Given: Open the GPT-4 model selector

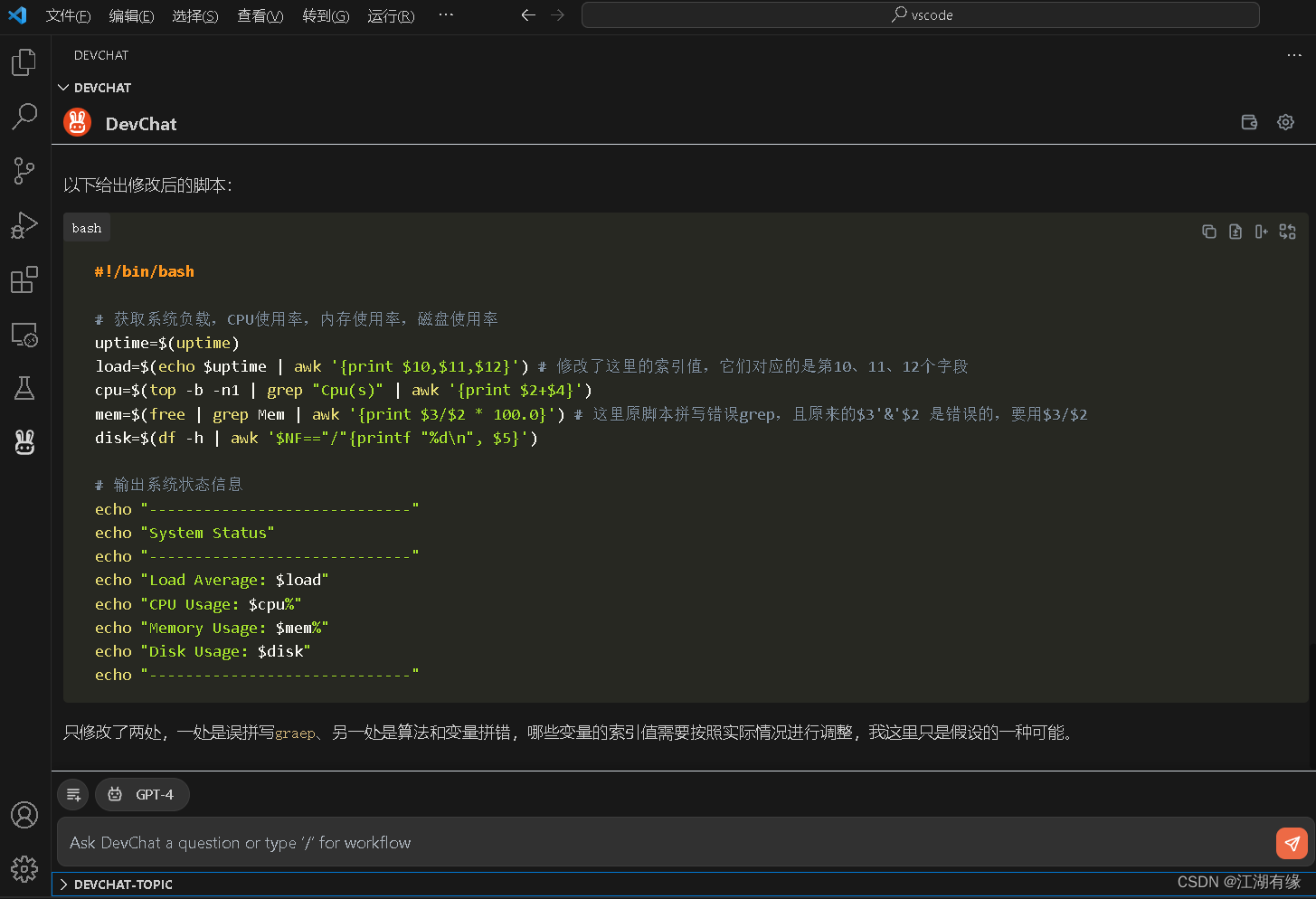Looking at the screenshot, I should (x=142, y=794).
